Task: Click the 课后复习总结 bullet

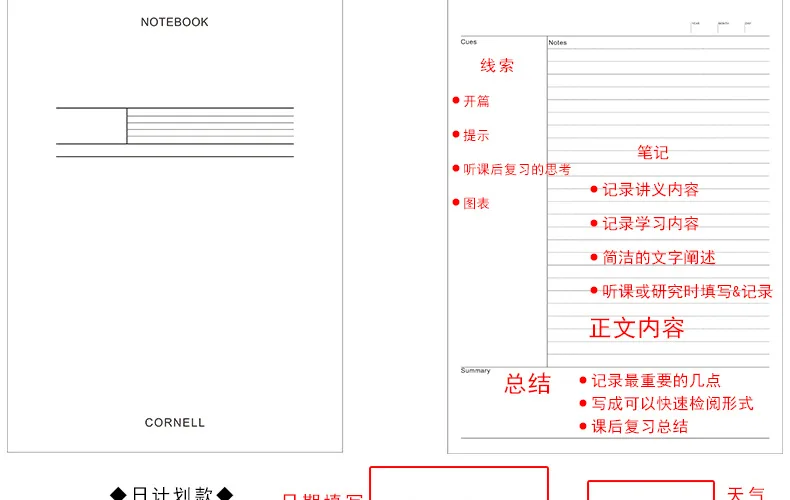Action: pyautogui.click(x=633, y=426)
